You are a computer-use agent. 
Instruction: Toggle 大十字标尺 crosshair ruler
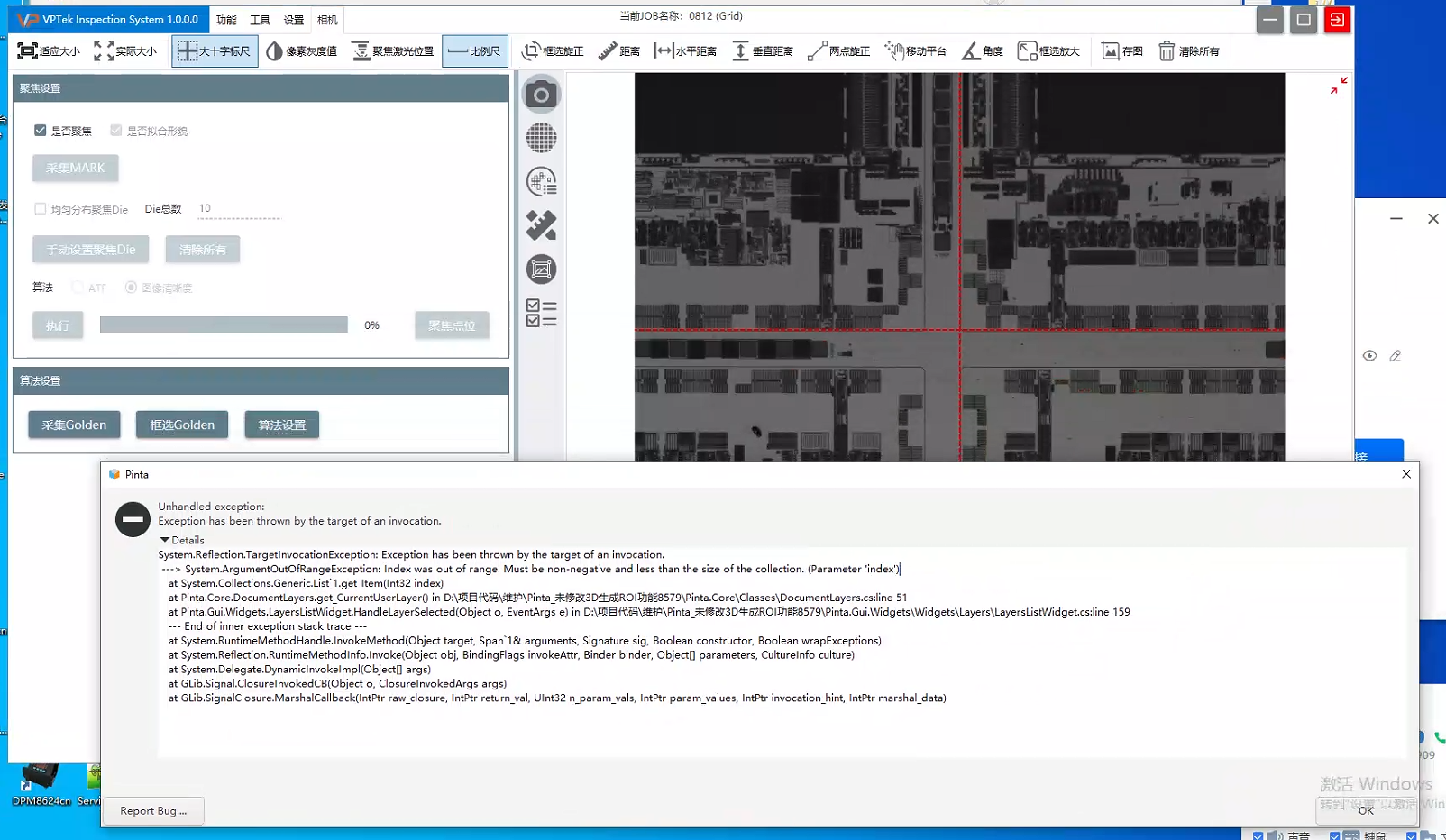pos(215,51)
